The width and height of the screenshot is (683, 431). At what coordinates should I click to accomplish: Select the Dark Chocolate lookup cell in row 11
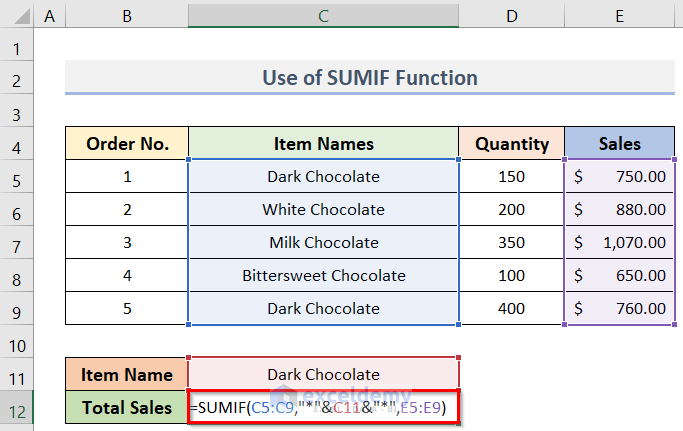pyautogui.click(x=323, y=374)
